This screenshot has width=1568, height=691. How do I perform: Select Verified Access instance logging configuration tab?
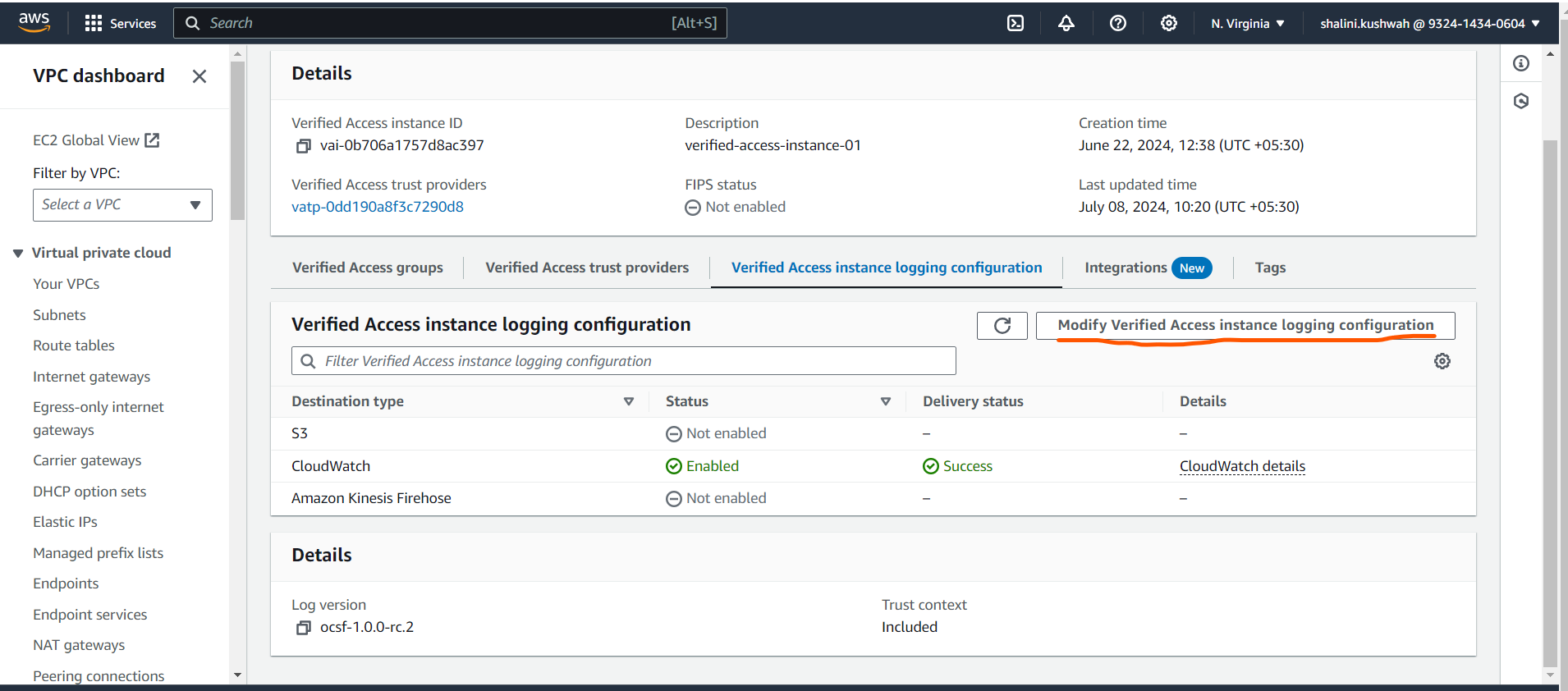[x=887, y=268]
